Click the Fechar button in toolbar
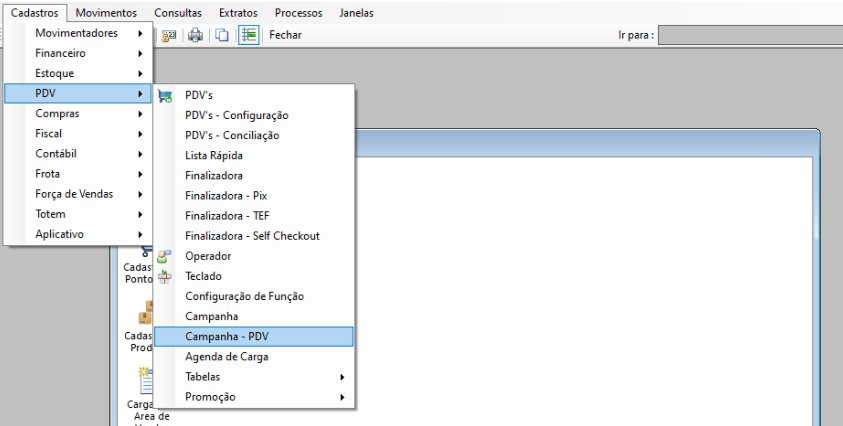The width and height of the screenshot is (843, 426). [x=285, y=35]
